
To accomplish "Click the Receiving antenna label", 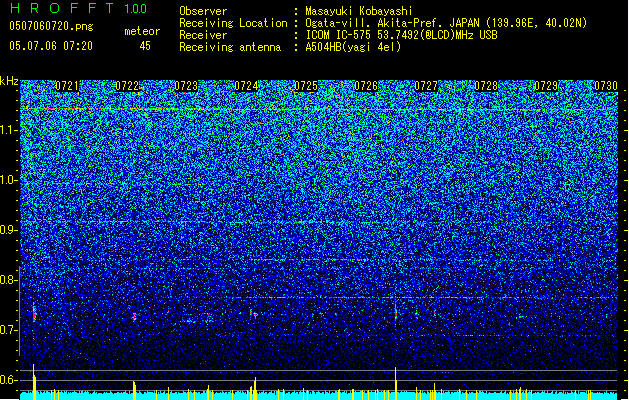I will (x=230, y=47).
